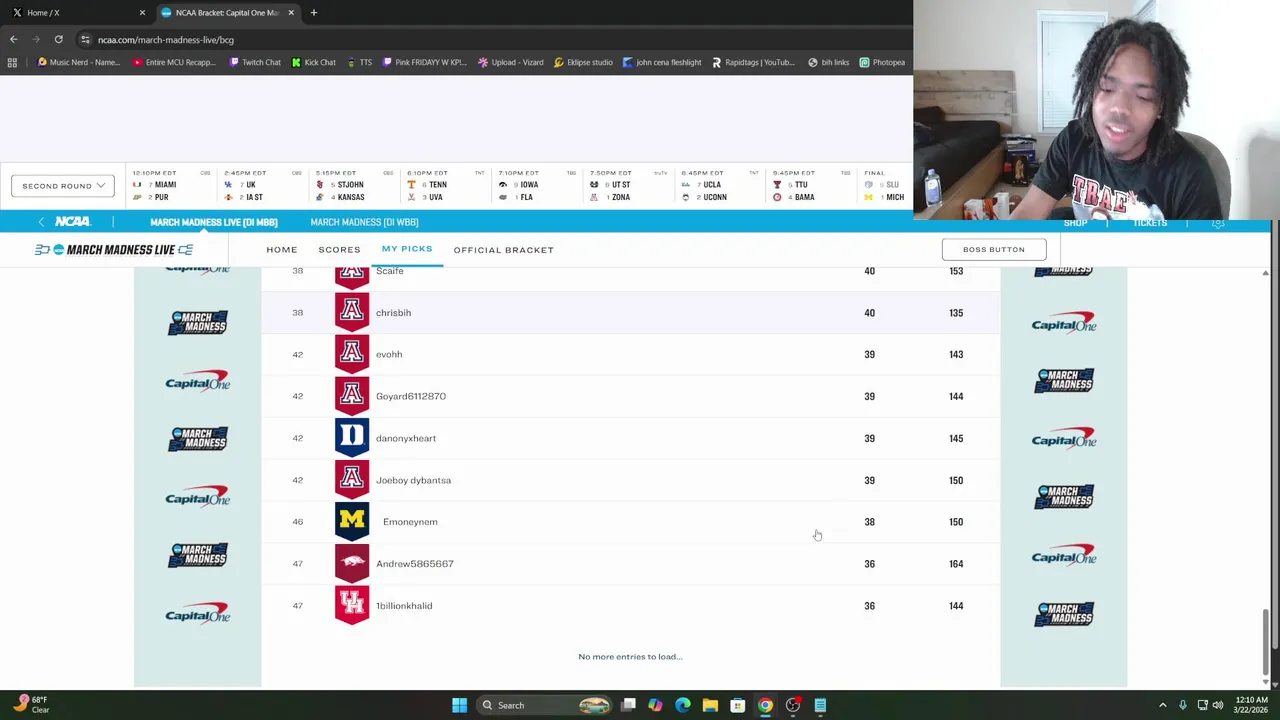Image resolution: width=1280 pixels, height=720 pixels.
Task: Click the Shop link in header
Action: (1075, 223)
